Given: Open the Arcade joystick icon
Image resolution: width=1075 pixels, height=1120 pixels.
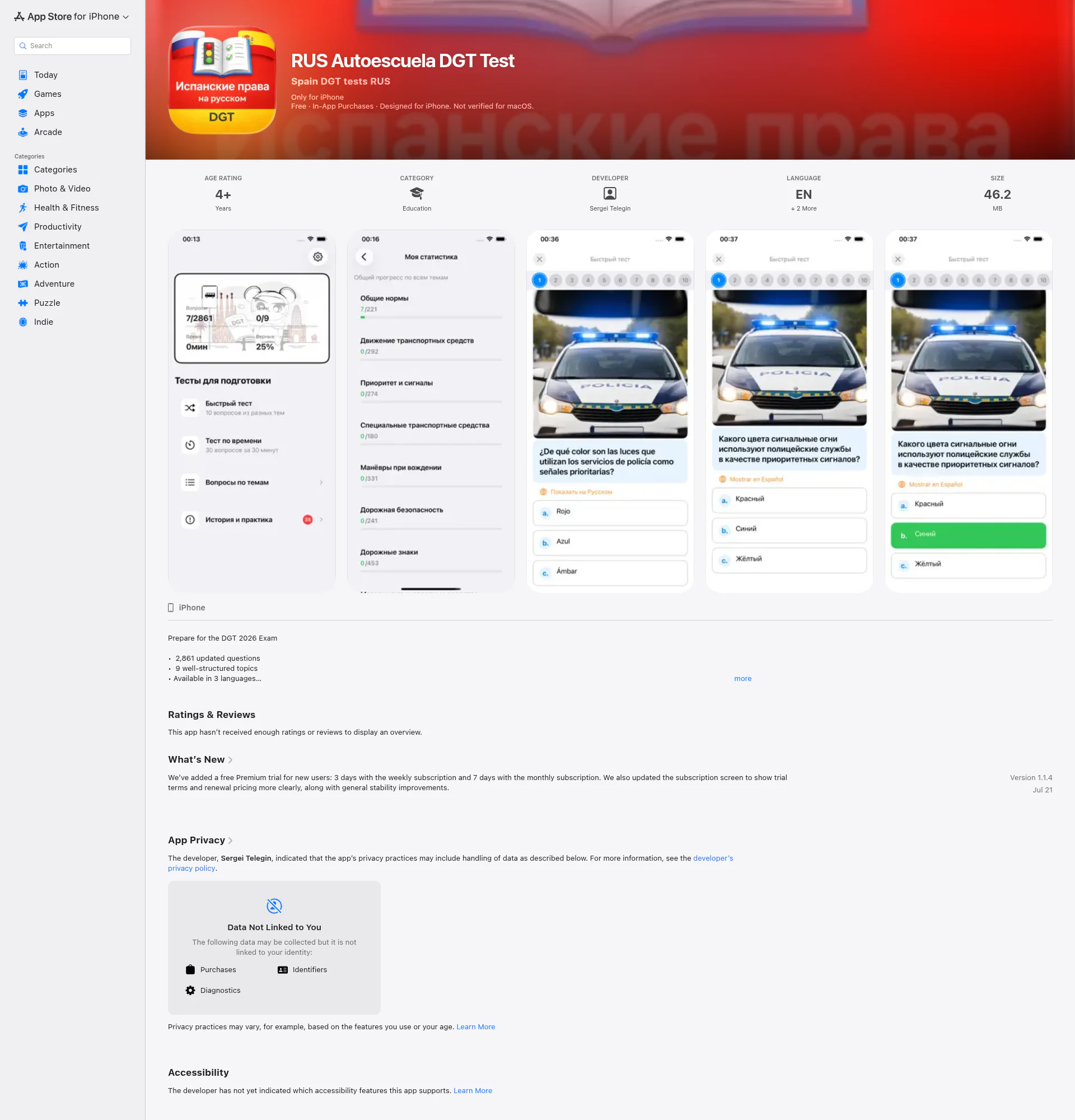Looking at the screenshot, I should tap(23, 132).
